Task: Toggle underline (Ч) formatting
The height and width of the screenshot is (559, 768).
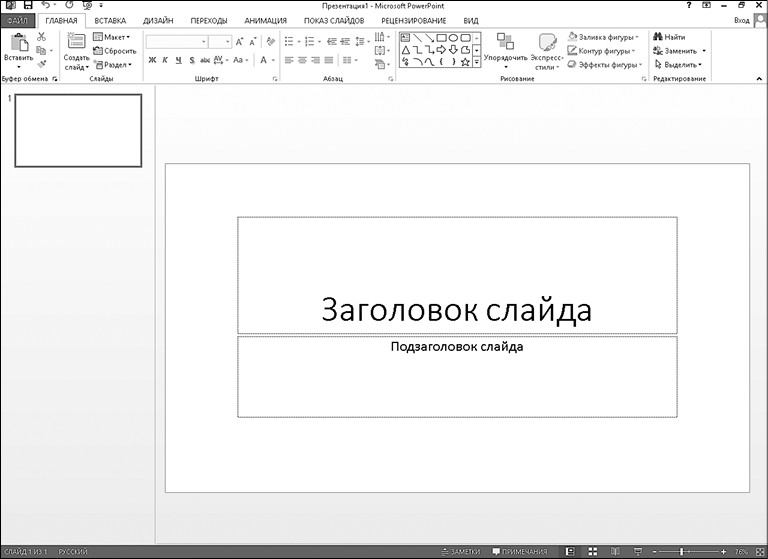Action: click(x=178, y=60)
